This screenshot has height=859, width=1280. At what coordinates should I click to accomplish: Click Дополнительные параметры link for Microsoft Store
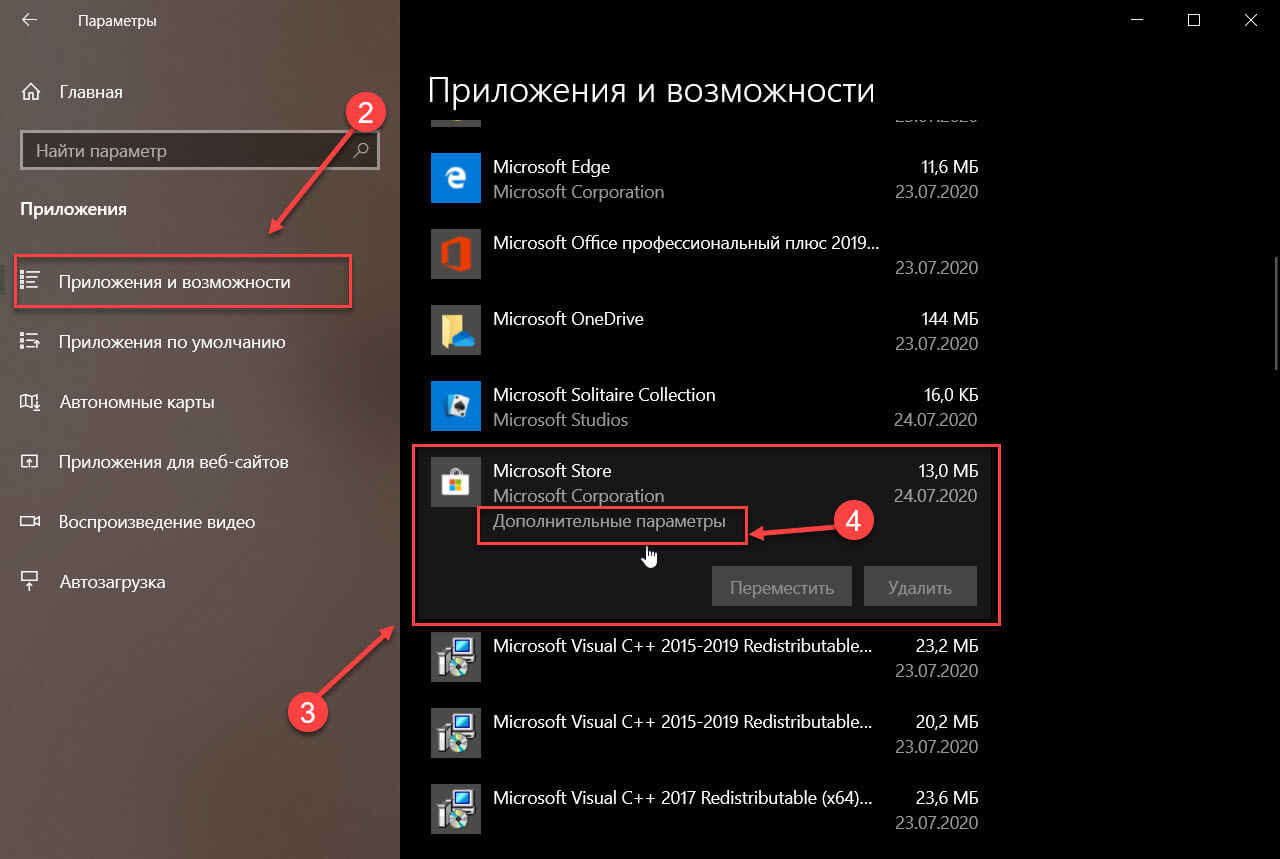[x=609, y=521]
